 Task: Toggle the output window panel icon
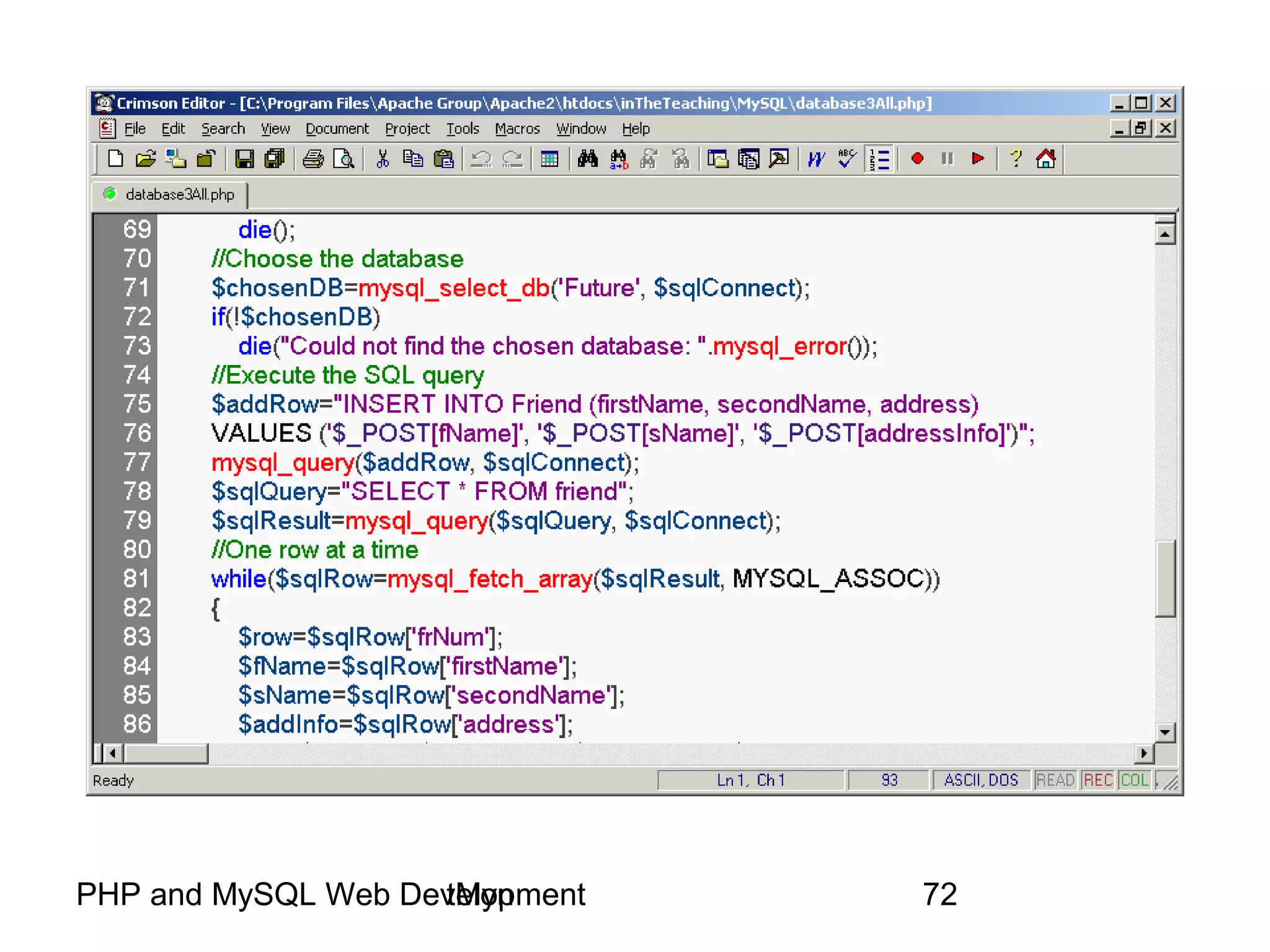[748, 159]
